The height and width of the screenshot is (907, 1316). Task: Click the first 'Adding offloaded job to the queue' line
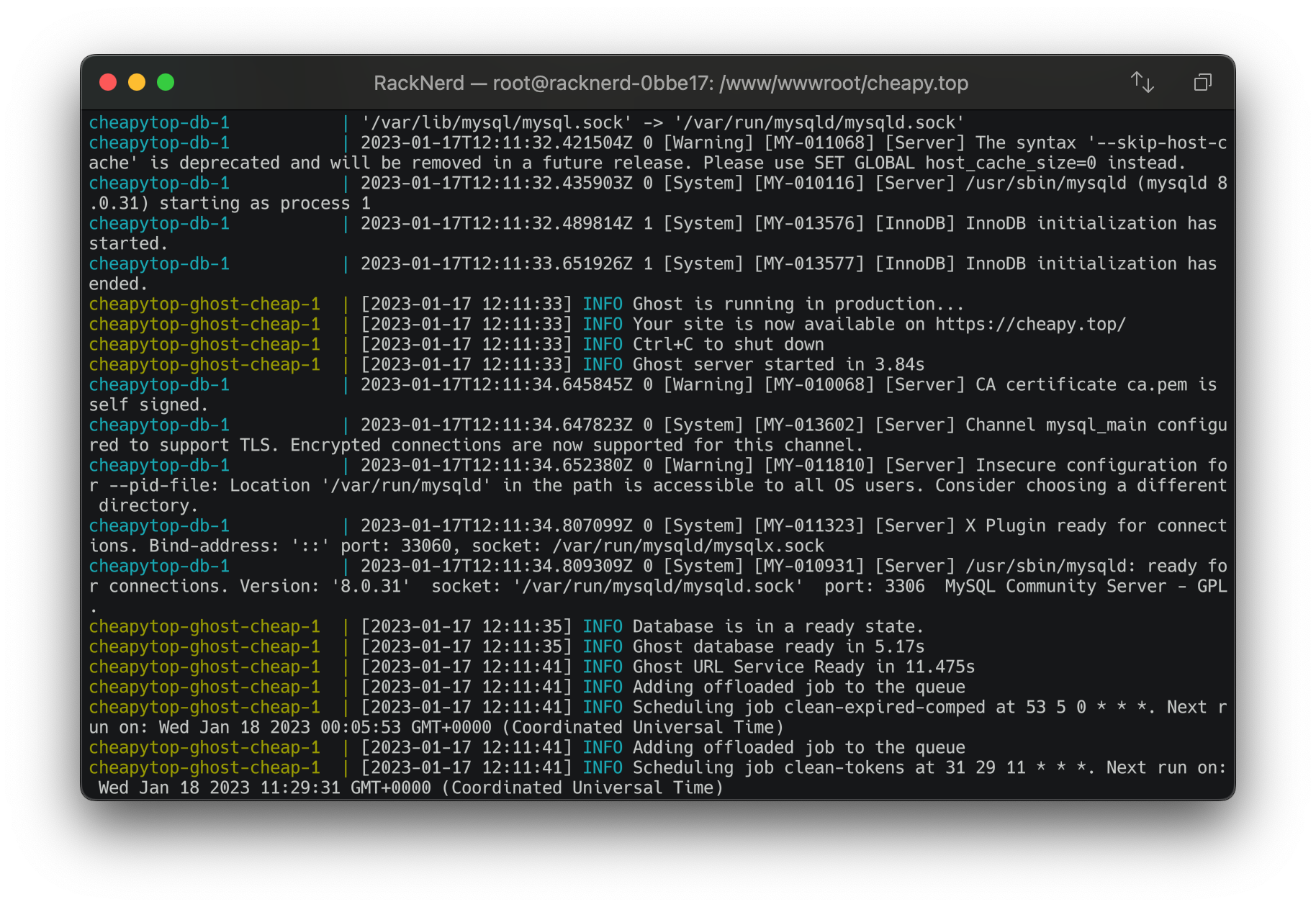tap(798, 687)
